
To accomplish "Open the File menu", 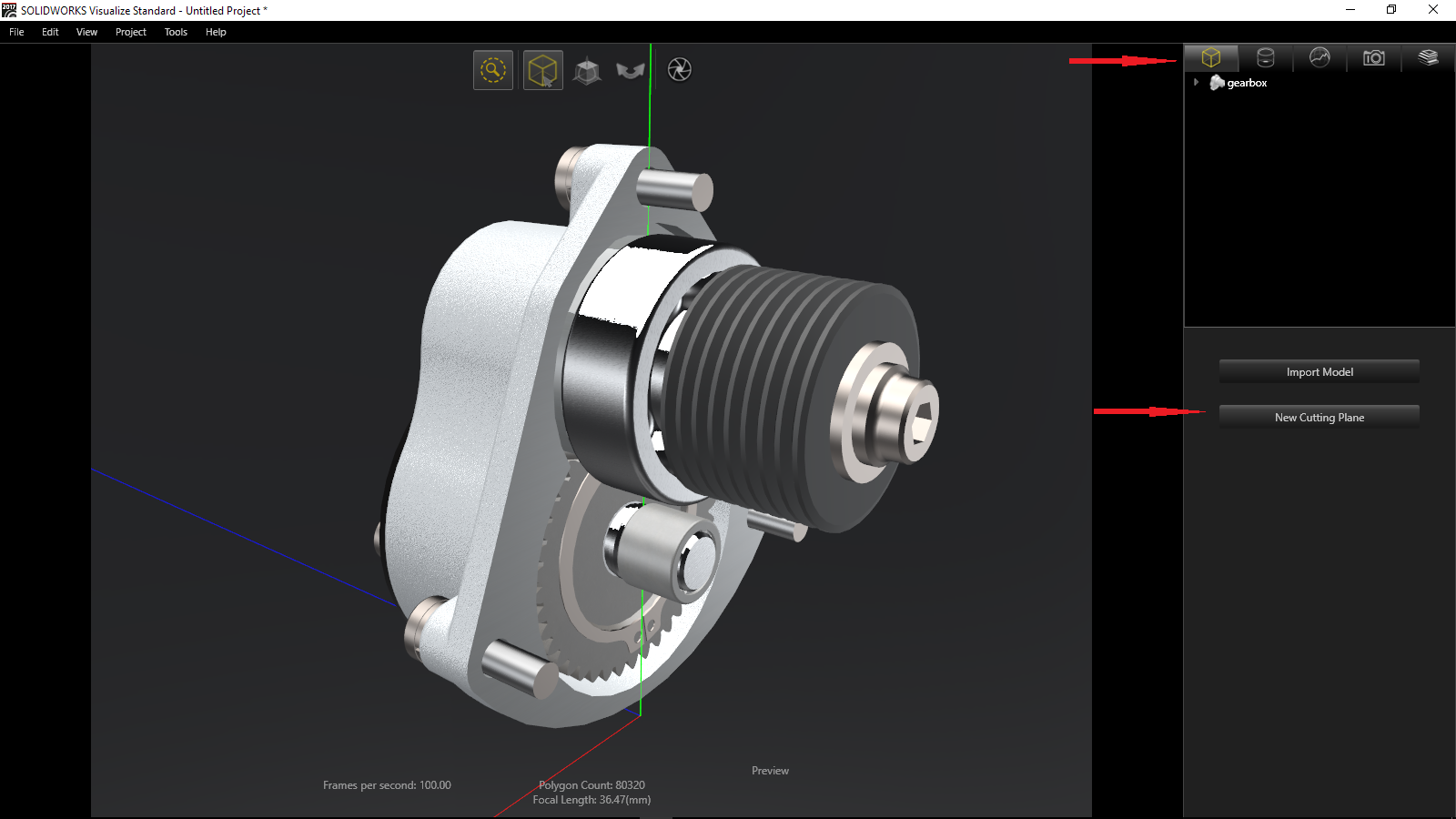I will [16, 32].
